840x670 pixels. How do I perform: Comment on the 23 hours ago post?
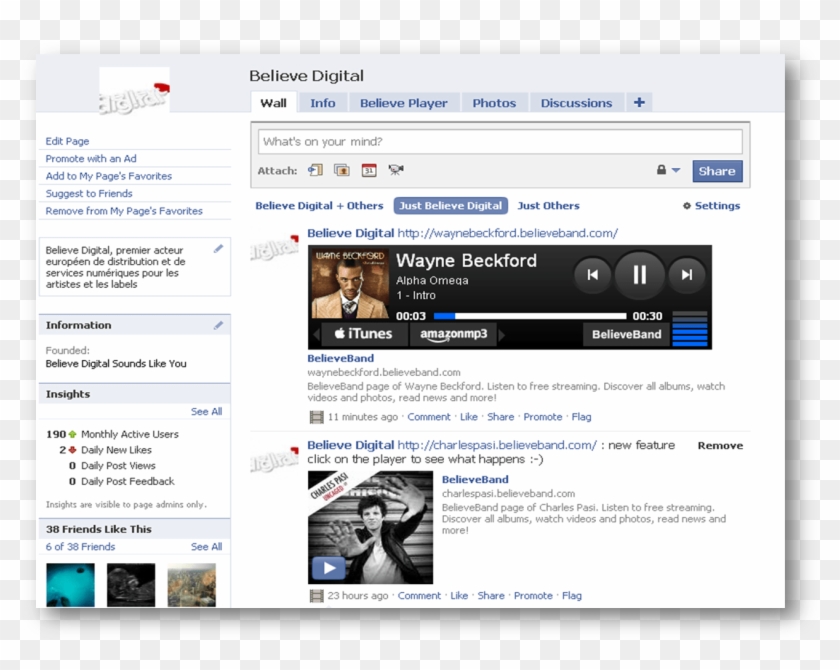[419, 596]
